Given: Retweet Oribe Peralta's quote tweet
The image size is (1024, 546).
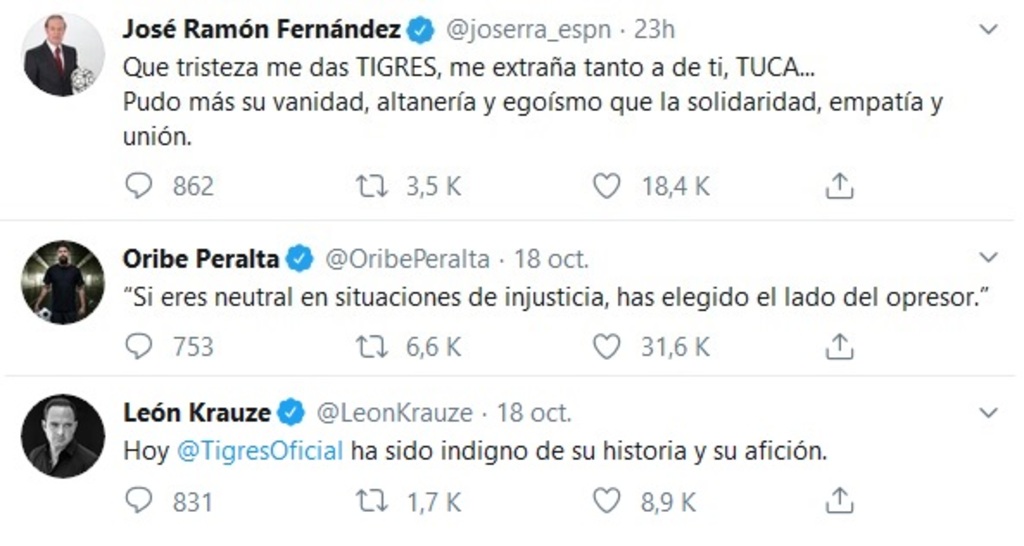Looking at the screenshot, I should click(372, 346).
